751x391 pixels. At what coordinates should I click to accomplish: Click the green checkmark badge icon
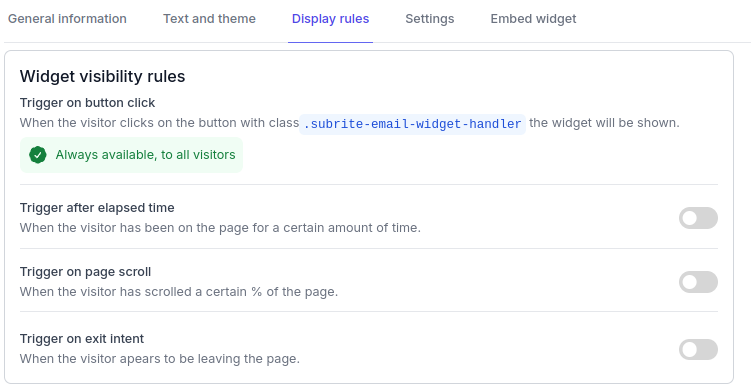click(38, 155)
